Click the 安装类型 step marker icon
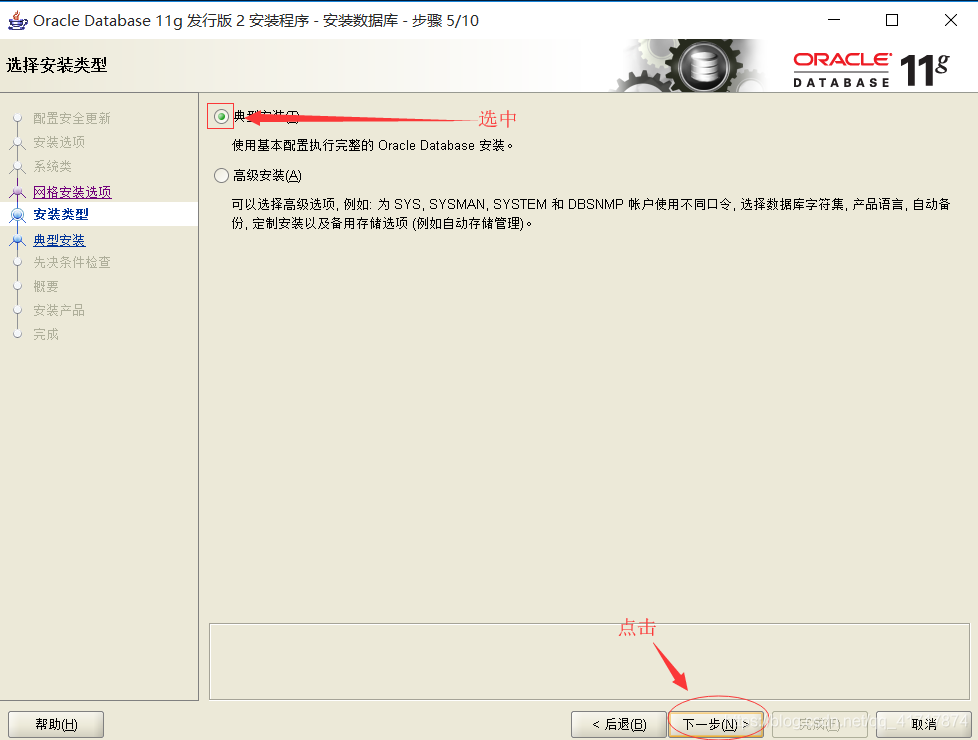The width and height of the screenshot is (978, 740). click(x=17, y=215)
